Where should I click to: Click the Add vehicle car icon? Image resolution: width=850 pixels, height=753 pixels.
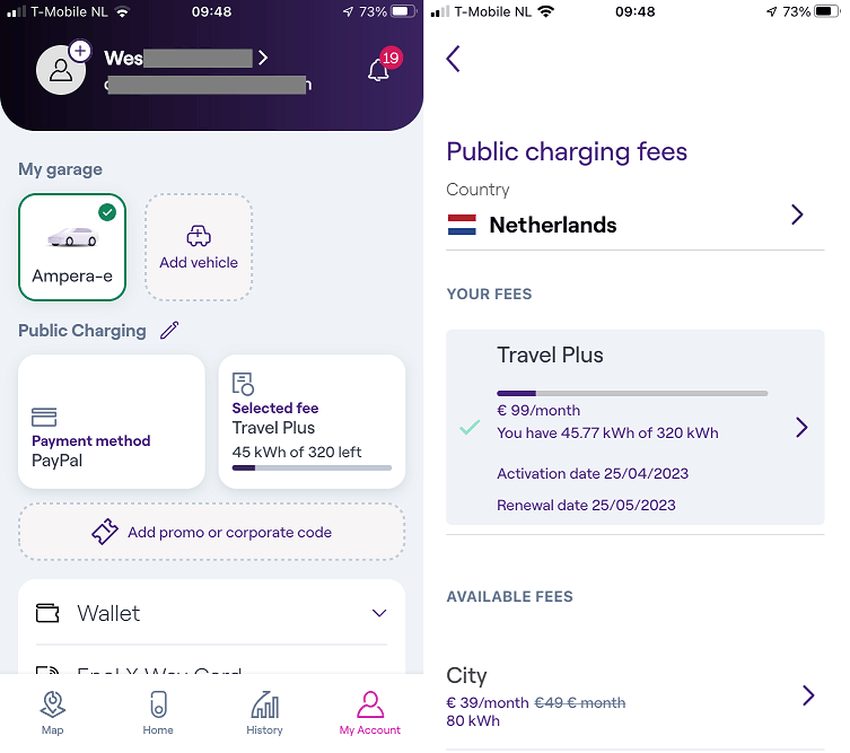(198, 236)
